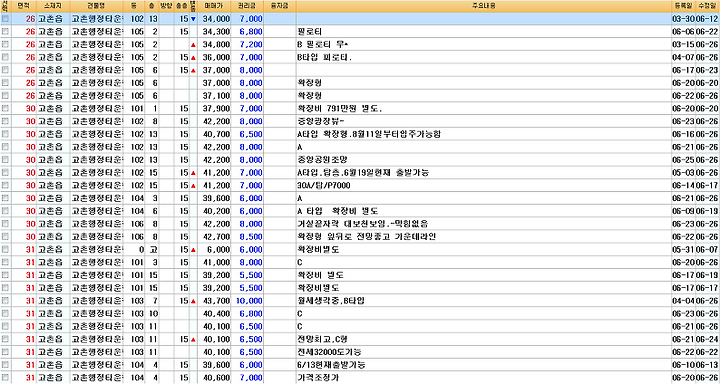Sort by the 면적 column header

(23, 6)
